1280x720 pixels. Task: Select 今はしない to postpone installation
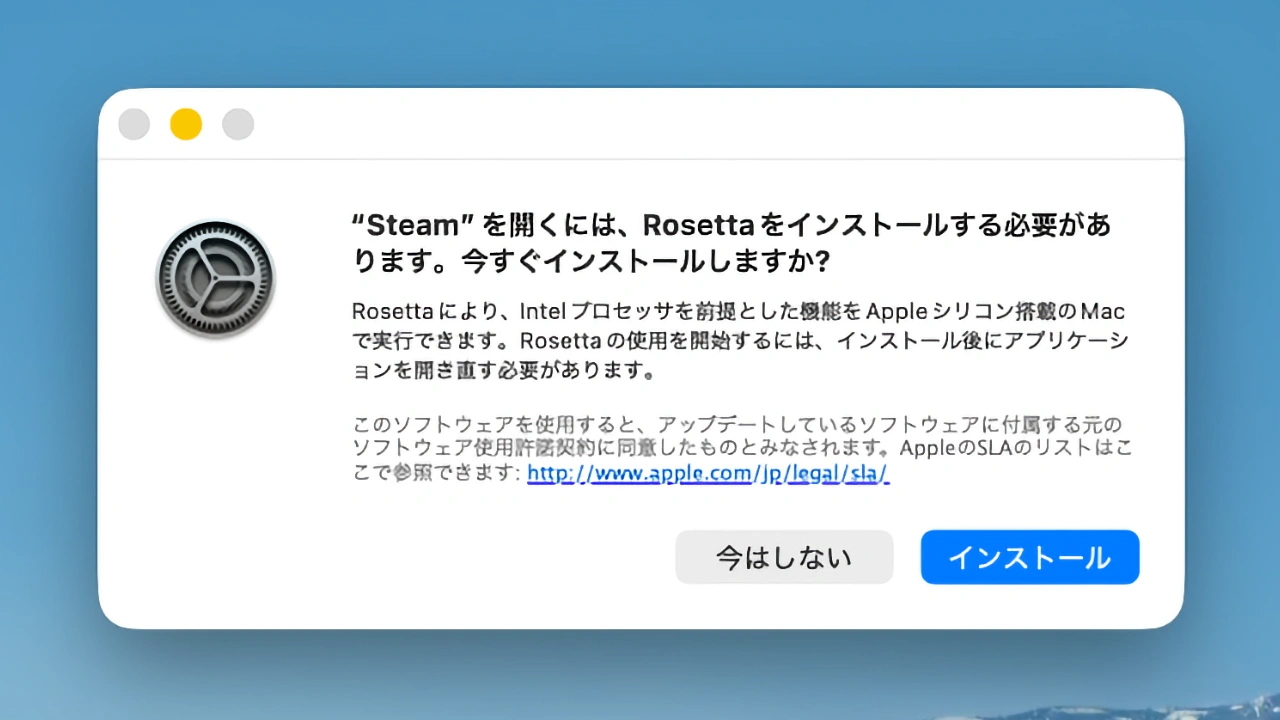[x=784, y=557]
